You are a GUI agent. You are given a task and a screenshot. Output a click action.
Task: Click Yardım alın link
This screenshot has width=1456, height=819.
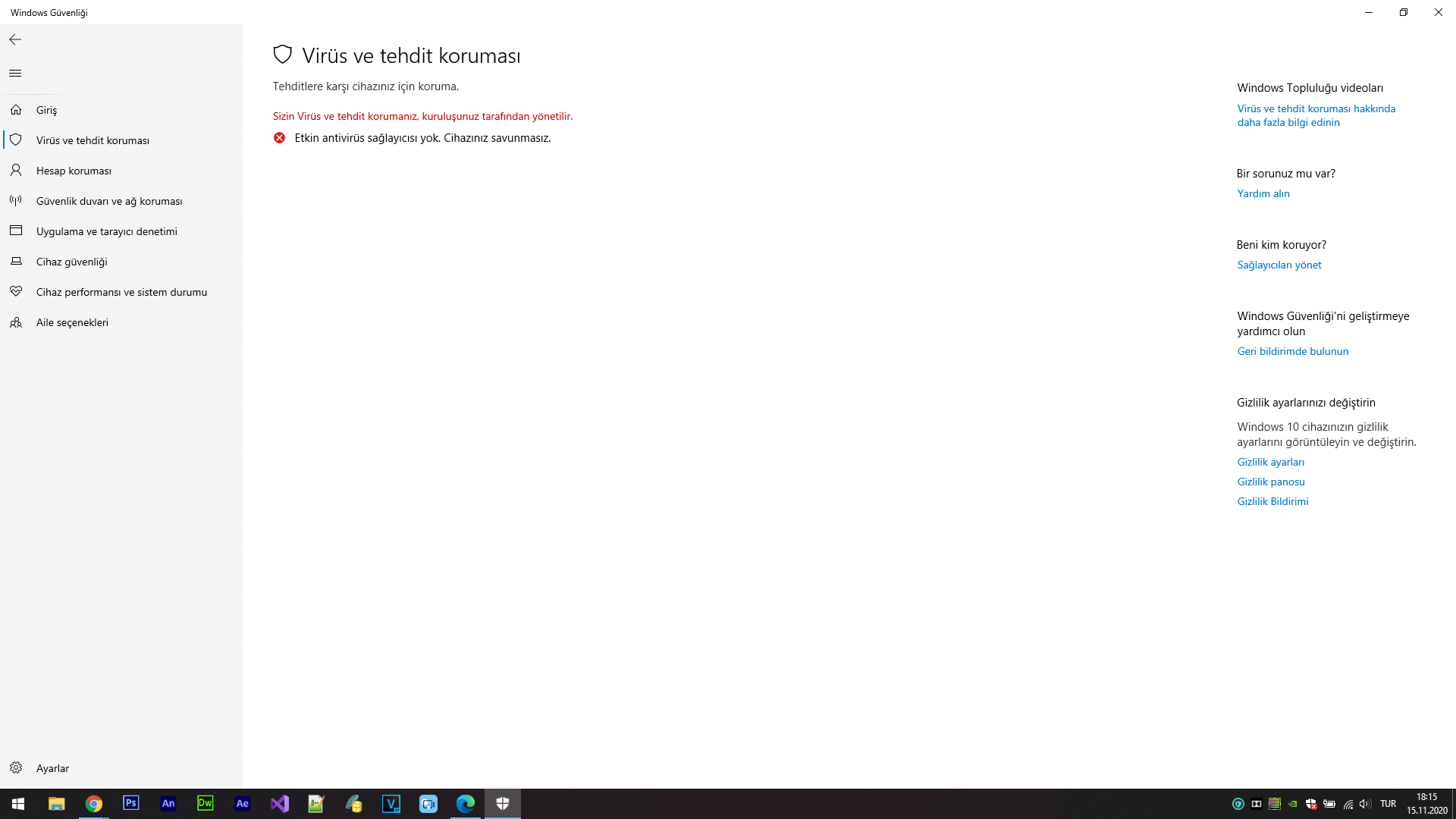point(1263,193)
